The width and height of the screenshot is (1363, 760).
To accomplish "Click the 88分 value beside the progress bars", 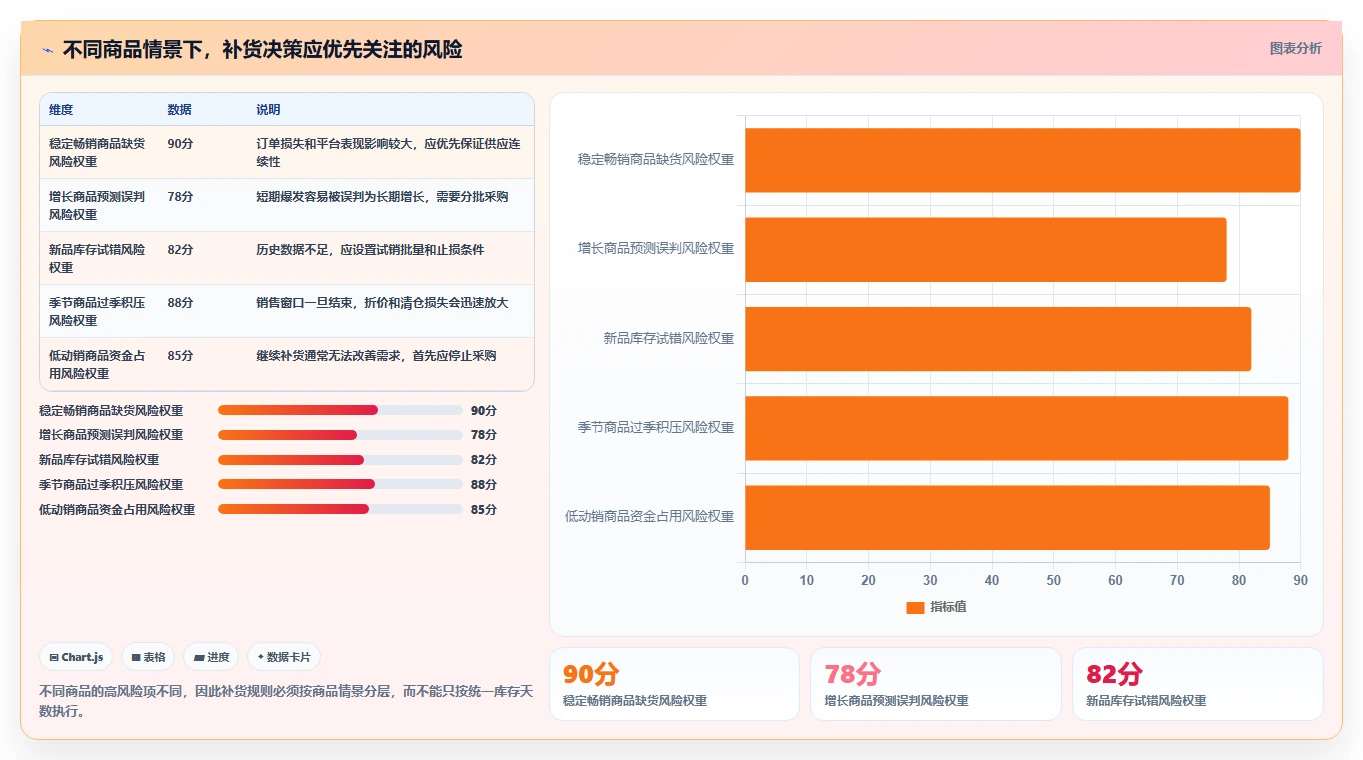I will (x=484, y=484).
